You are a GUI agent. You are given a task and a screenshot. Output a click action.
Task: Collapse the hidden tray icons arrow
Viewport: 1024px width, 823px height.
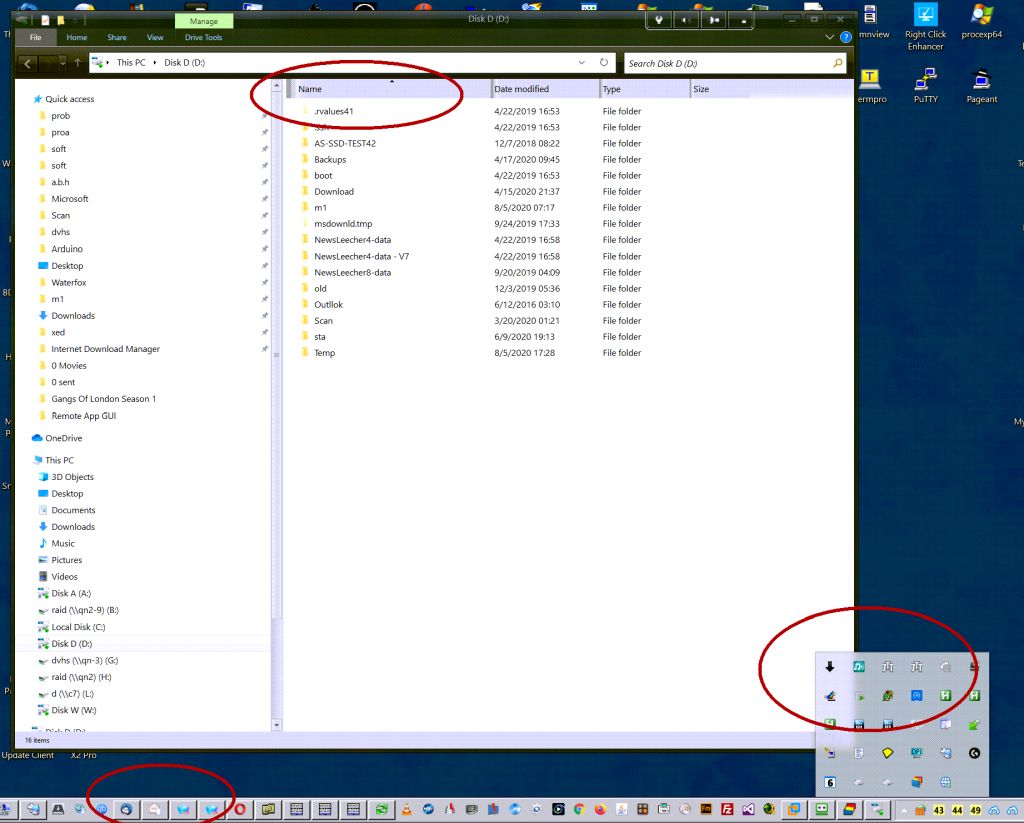(x=904, y=810)
